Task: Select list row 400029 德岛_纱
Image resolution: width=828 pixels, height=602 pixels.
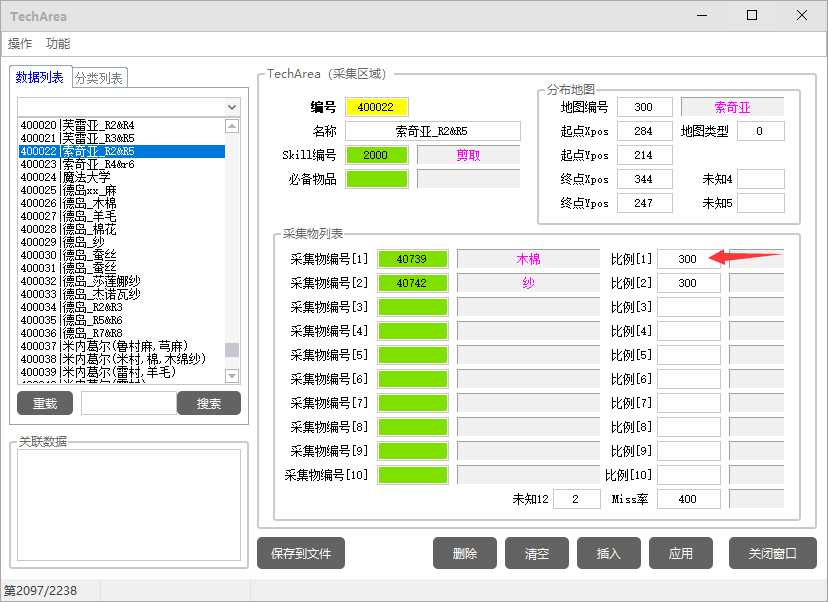Action: pos(121,242)
